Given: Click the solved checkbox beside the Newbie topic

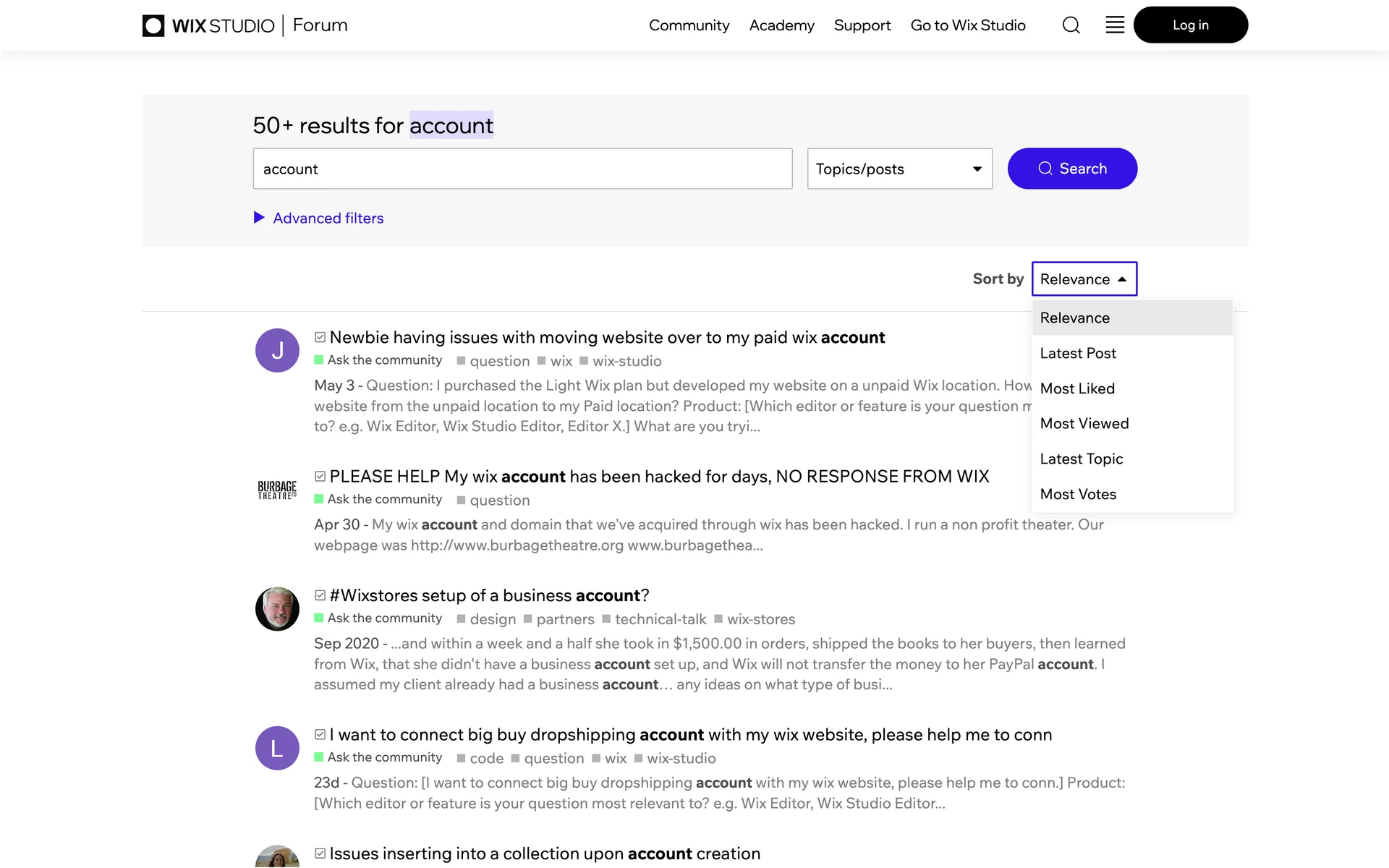Looking at the screenshot, I should click(320, 337).
